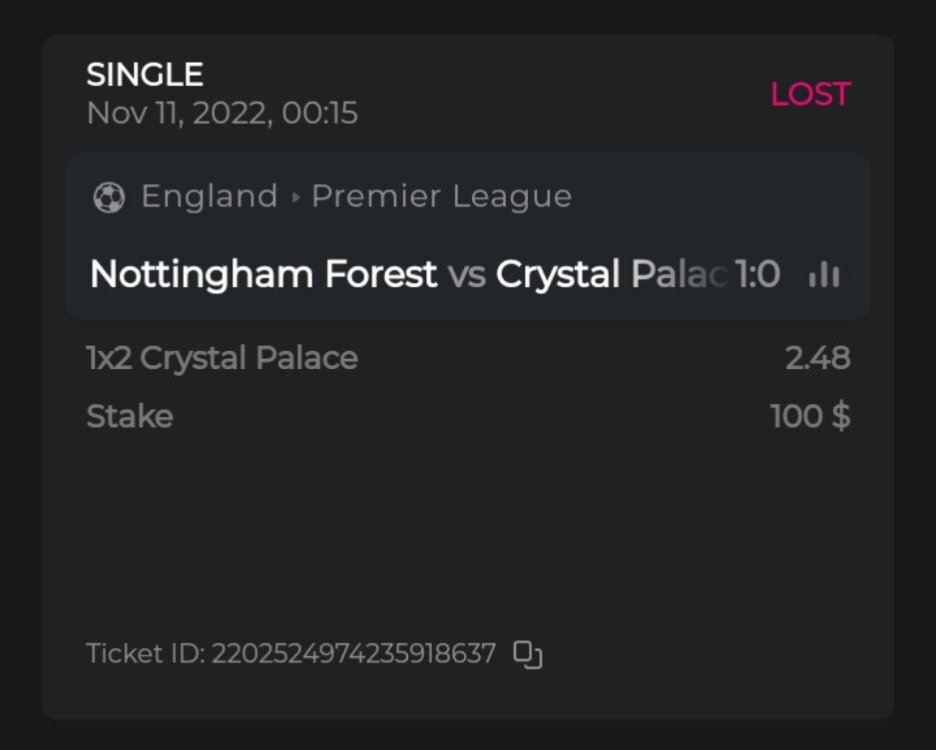Click the "Ticket ID:" label
This screenshot has width=936, height=750.
tap(145, 654)
